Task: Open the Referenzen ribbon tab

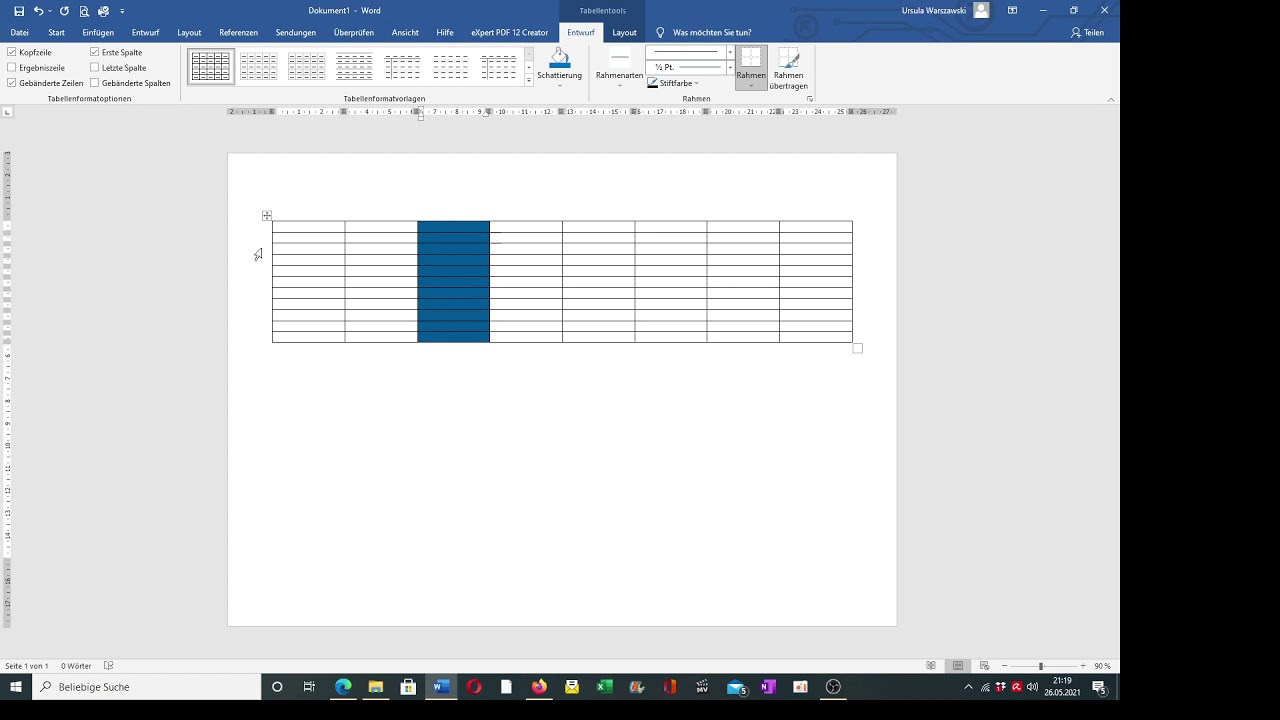Action: pos(238,32)
